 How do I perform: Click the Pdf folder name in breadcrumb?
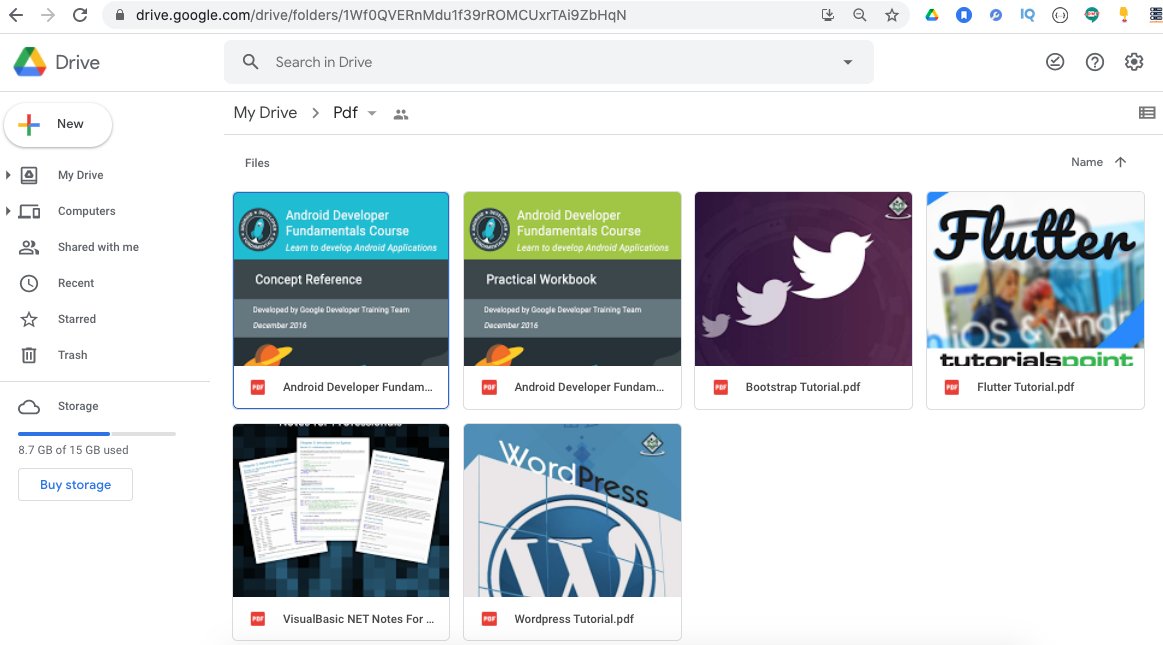345,113
